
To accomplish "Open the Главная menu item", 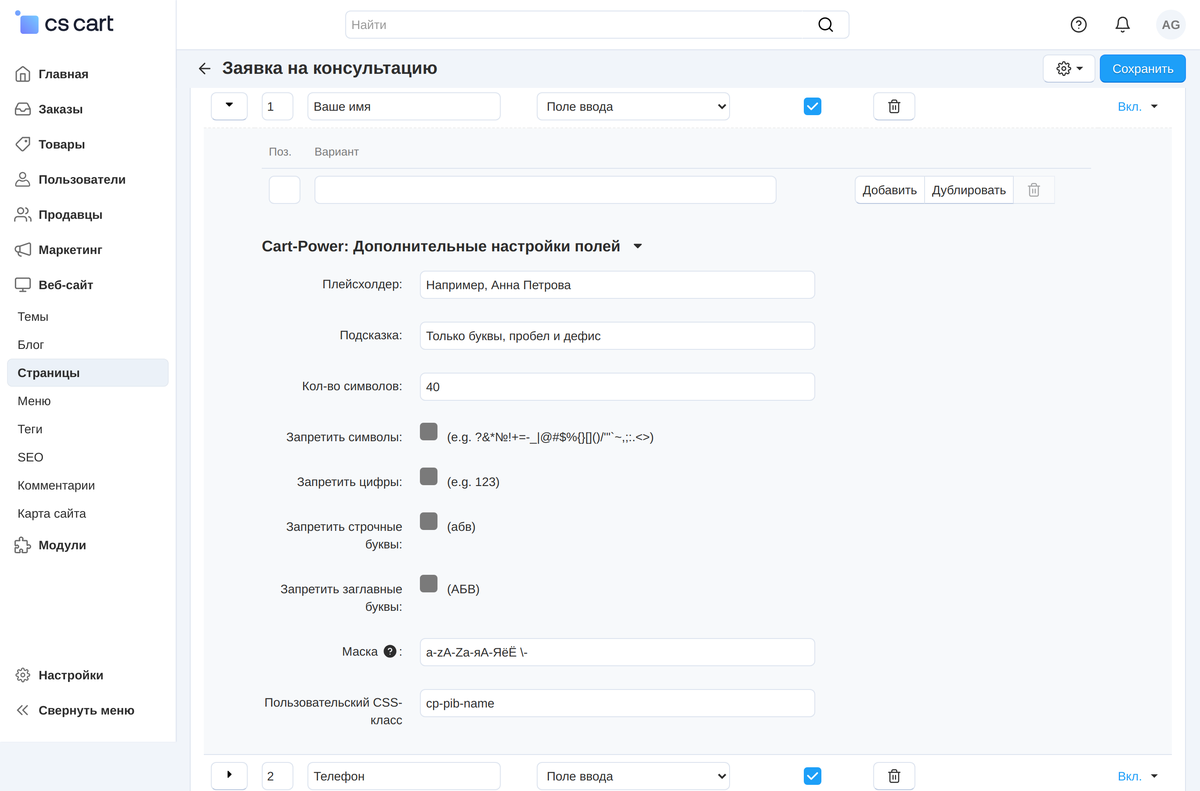I will tap(63, 74).
